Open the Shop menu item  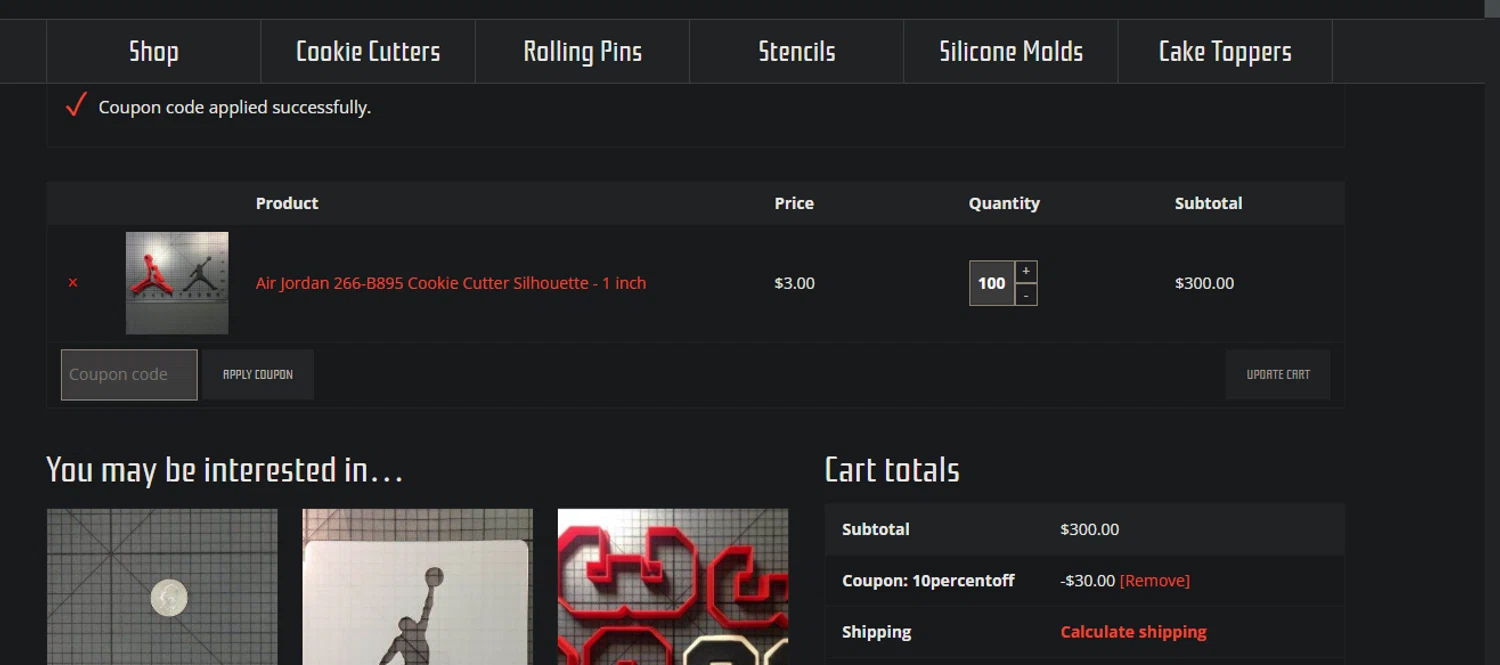pyautogui.click(x=153, y=51)
